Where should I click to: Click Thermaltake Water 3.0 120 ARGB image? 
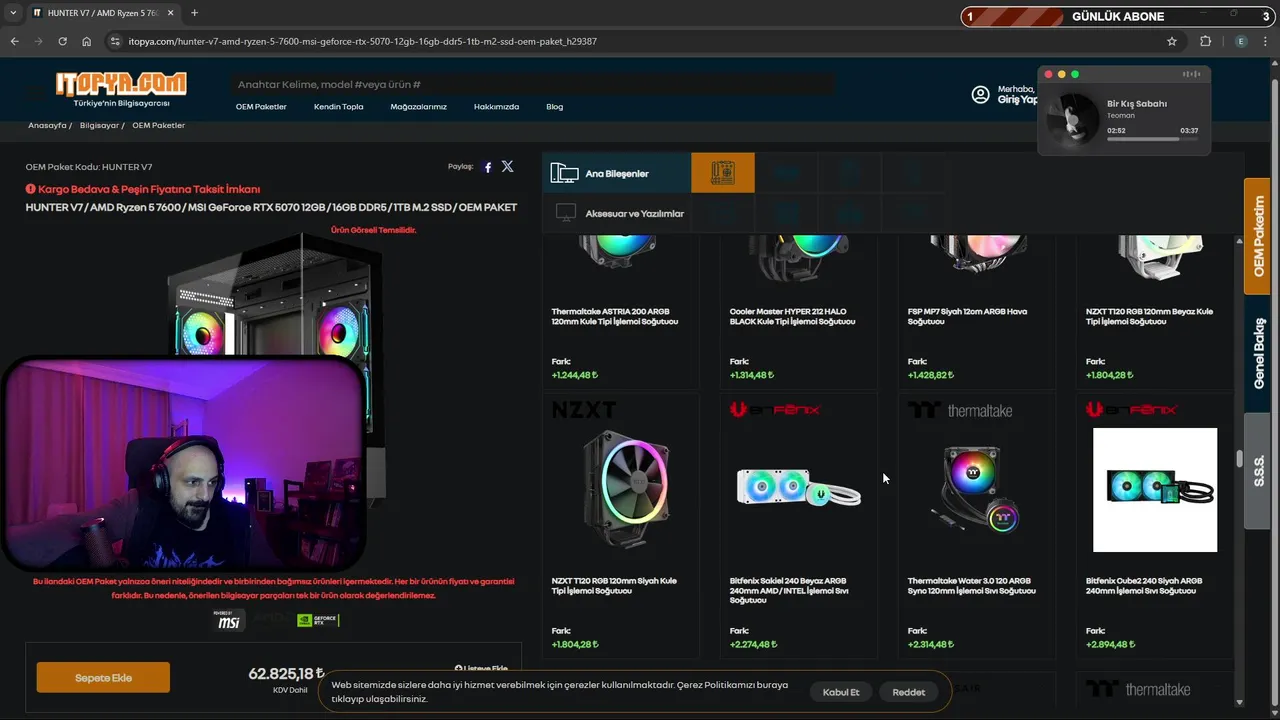tap(977, 490)
